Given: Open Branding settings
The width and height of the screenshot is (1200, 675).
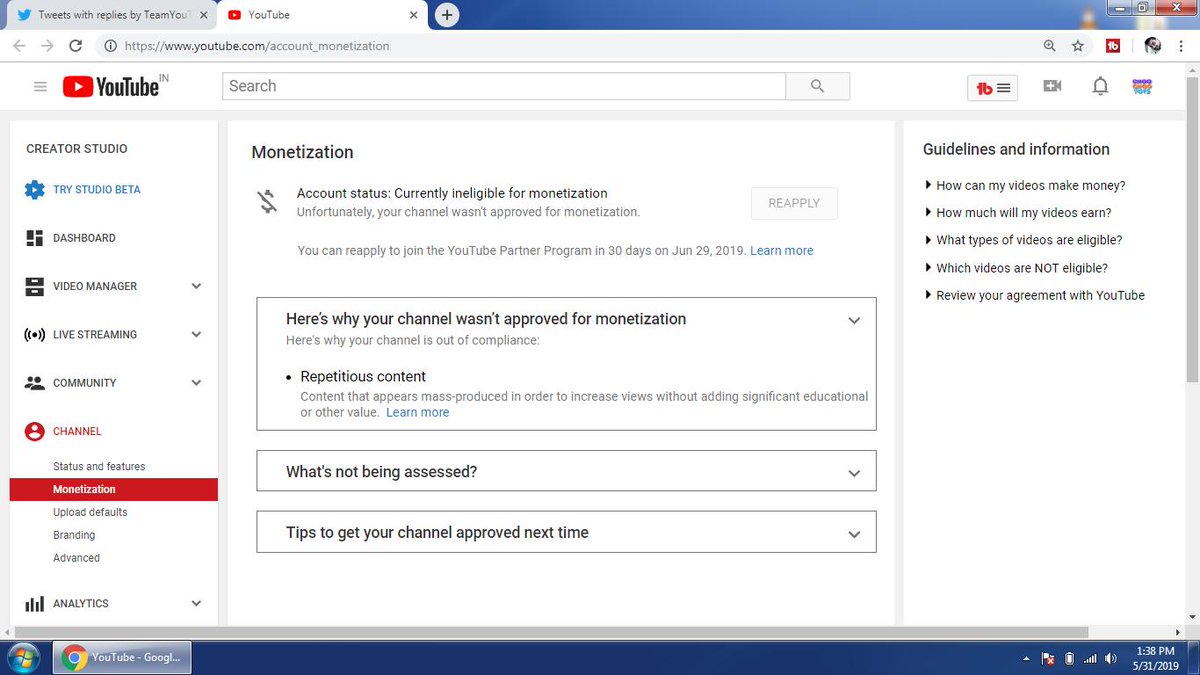Looking at the screenshot, I should click(74, 535).
